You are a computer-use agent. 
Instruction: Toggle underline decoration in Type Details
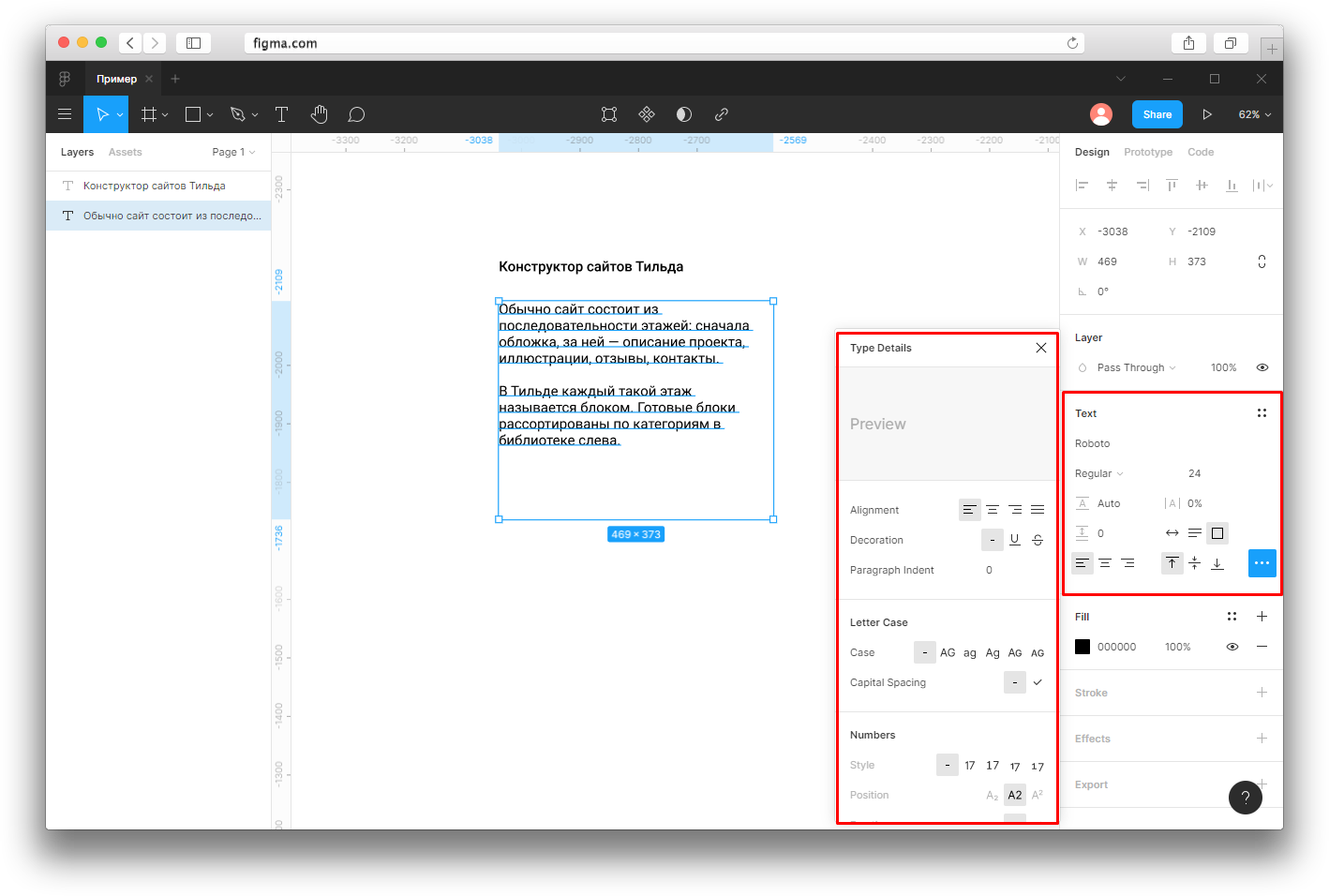pos(1015,540)
